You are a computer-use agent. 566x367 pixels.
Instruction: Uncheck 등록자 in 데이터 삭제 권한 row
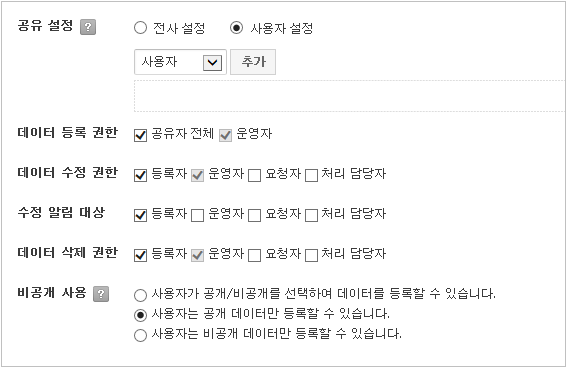tap(140, 255)
